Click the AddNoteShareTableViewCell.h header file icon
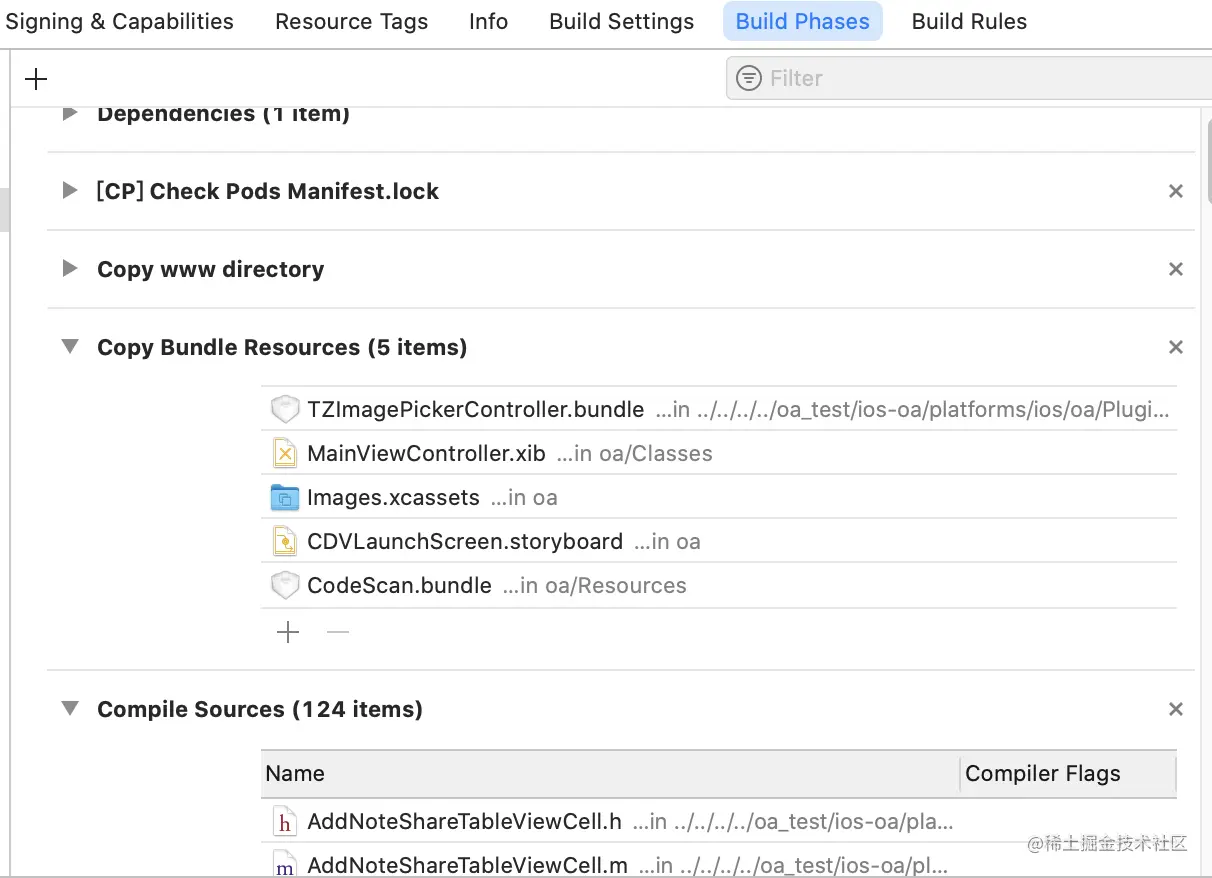This screenshot has height=878, width=1212. (x=285, y=822)
